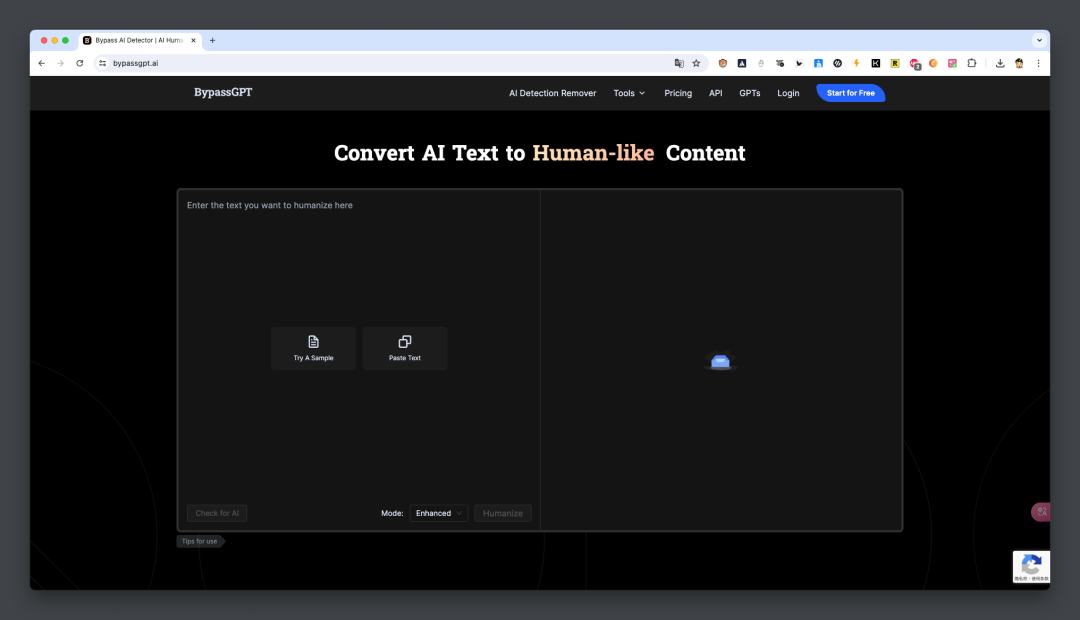Click the grey mouse extension icon

coord(761,63)
